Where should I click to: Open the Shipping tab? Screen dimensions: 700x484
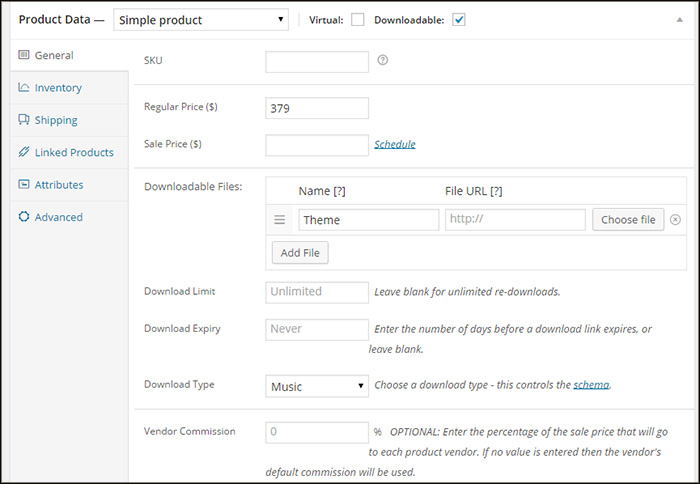[x=69, y=120]
